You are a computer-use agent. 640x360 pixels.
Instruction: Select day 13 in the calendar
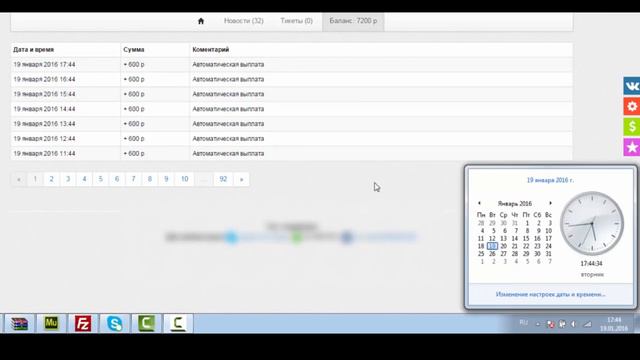click(504, 238)
